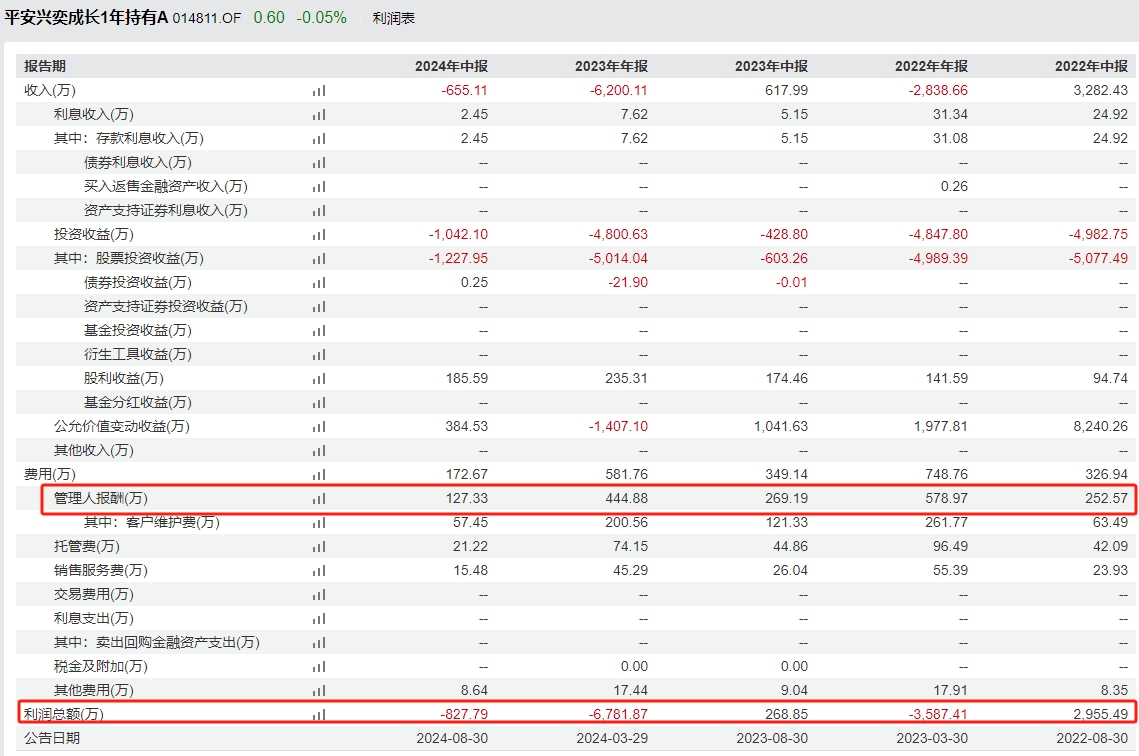Select the 投资收益(万) row label

[94, 234]
